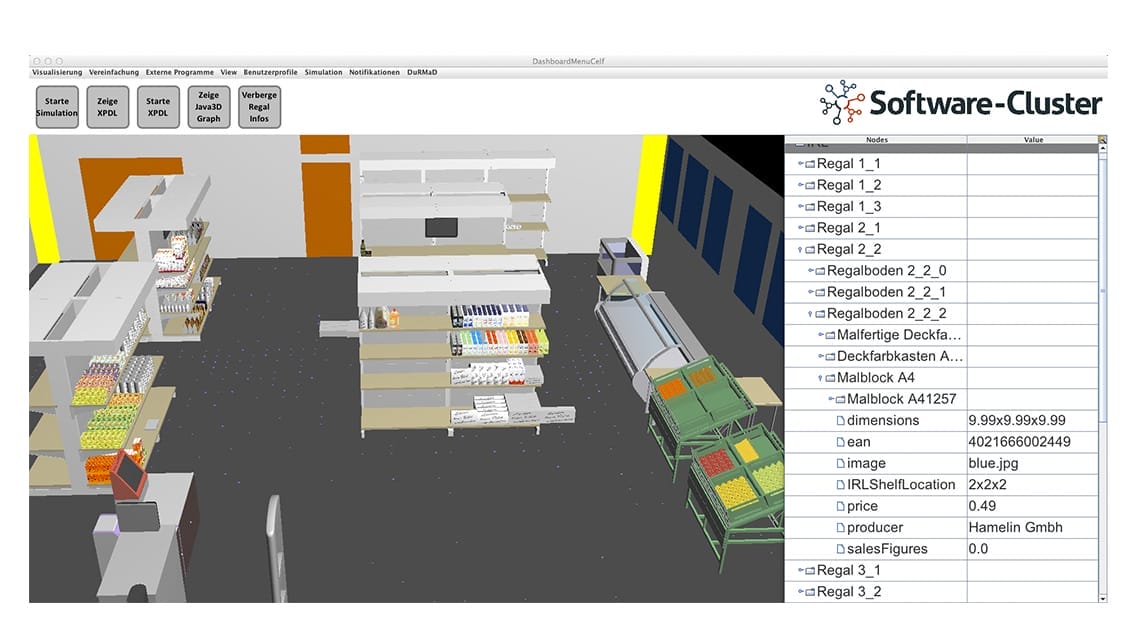This screenshot has width=1134, height=636.
Task: Expand the Regal 3_1 node
Action: (800, 571)
